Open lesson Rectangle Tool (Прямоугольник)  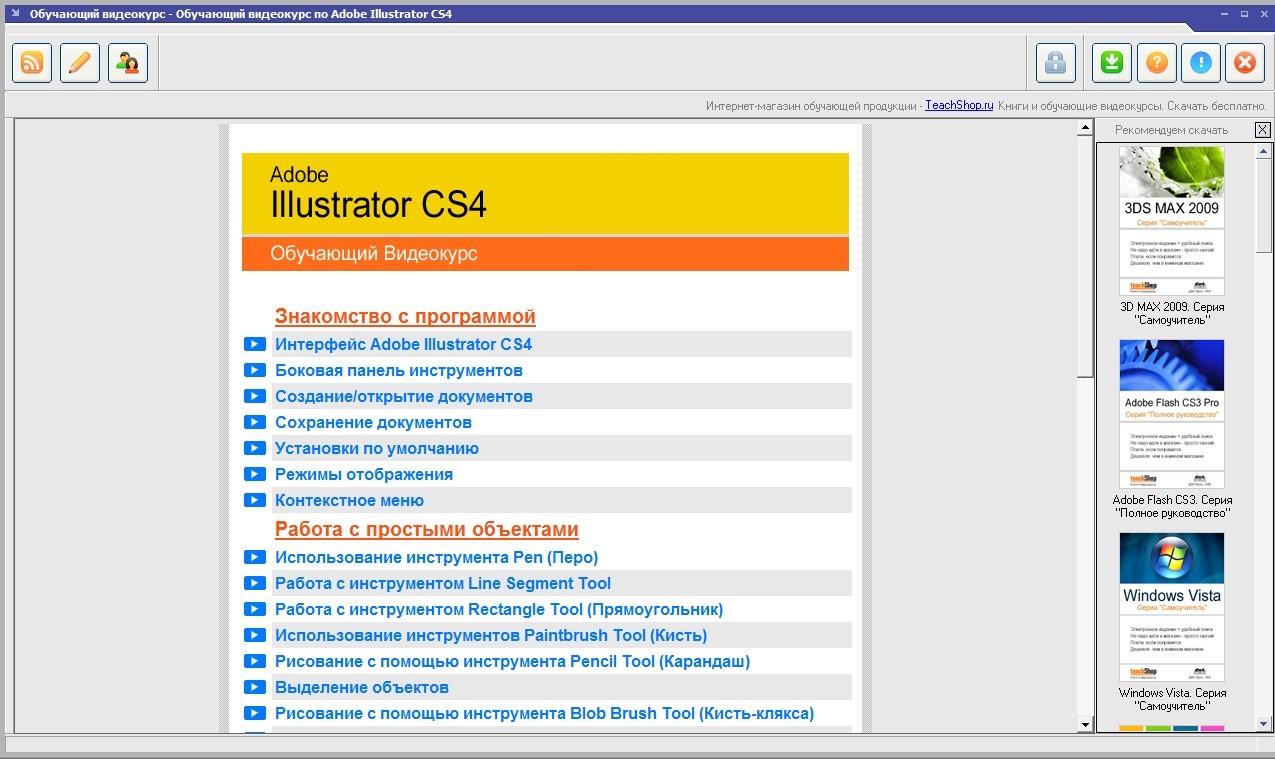click(x=499, y=609)
